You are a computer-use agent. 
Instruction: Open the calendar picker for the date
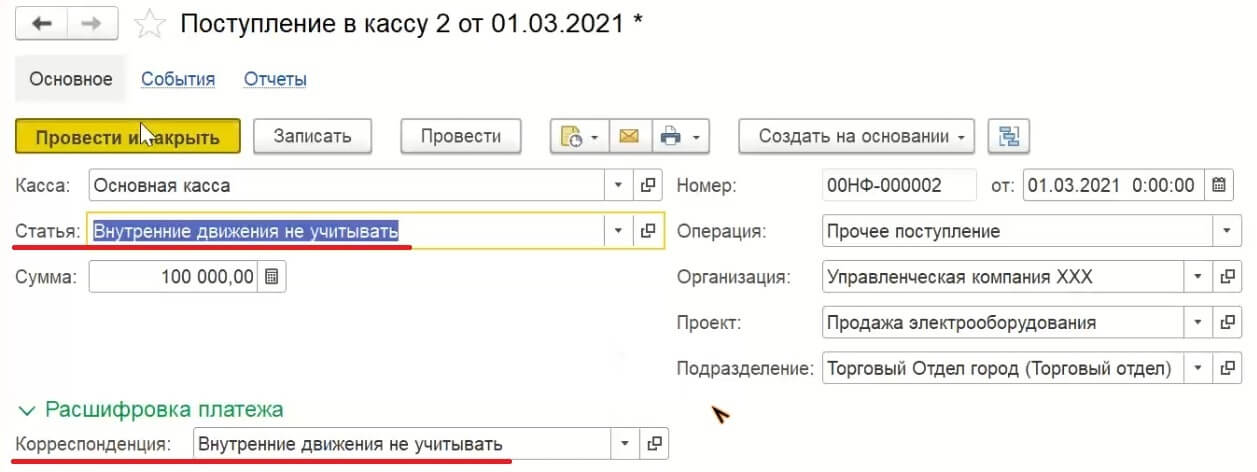[x=1218, y=185]
